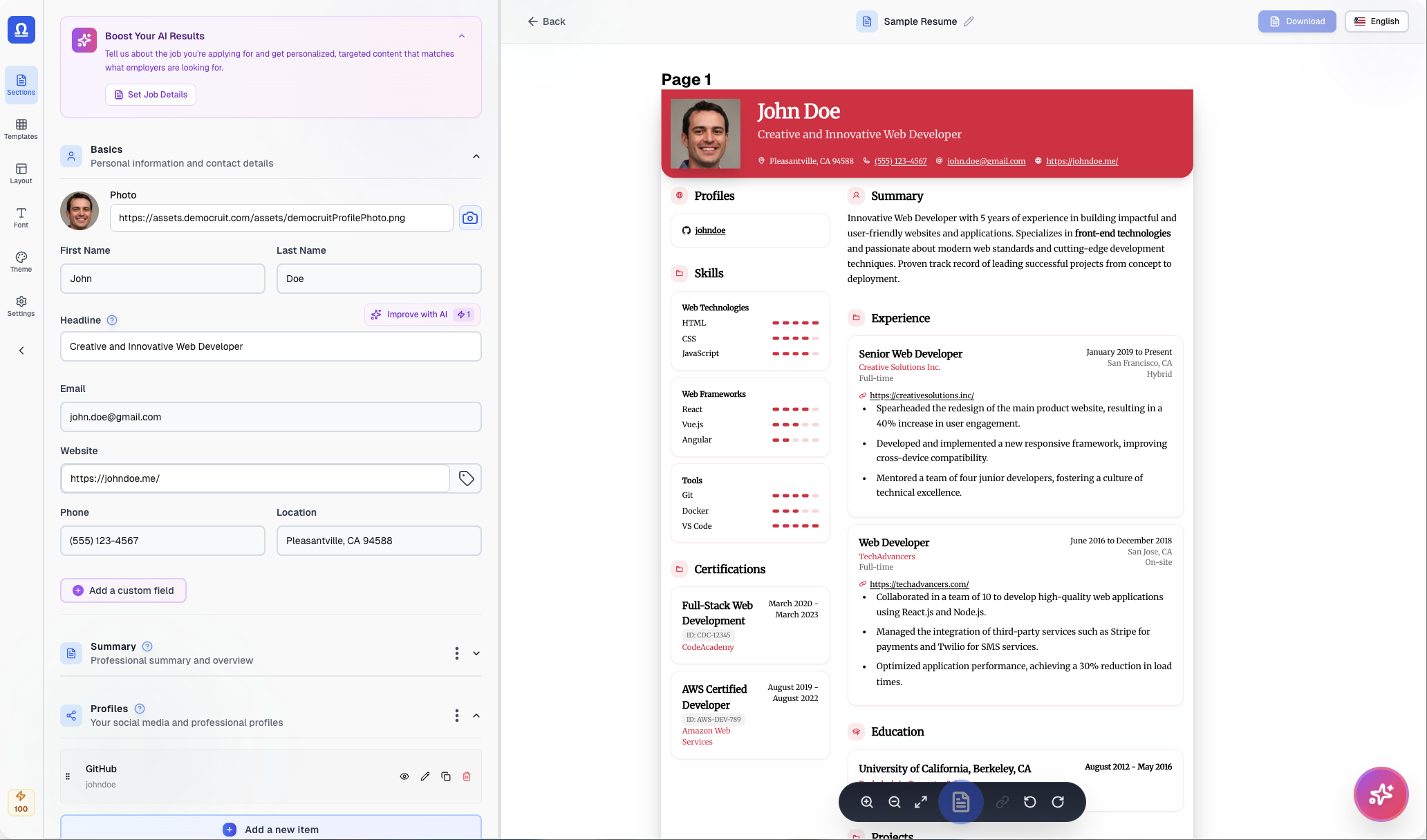Image resolution: width=1427 pixels, height=840 pixels.
Task: Open the floating AI sparkle assistant
Action: tap(1380, 794)
